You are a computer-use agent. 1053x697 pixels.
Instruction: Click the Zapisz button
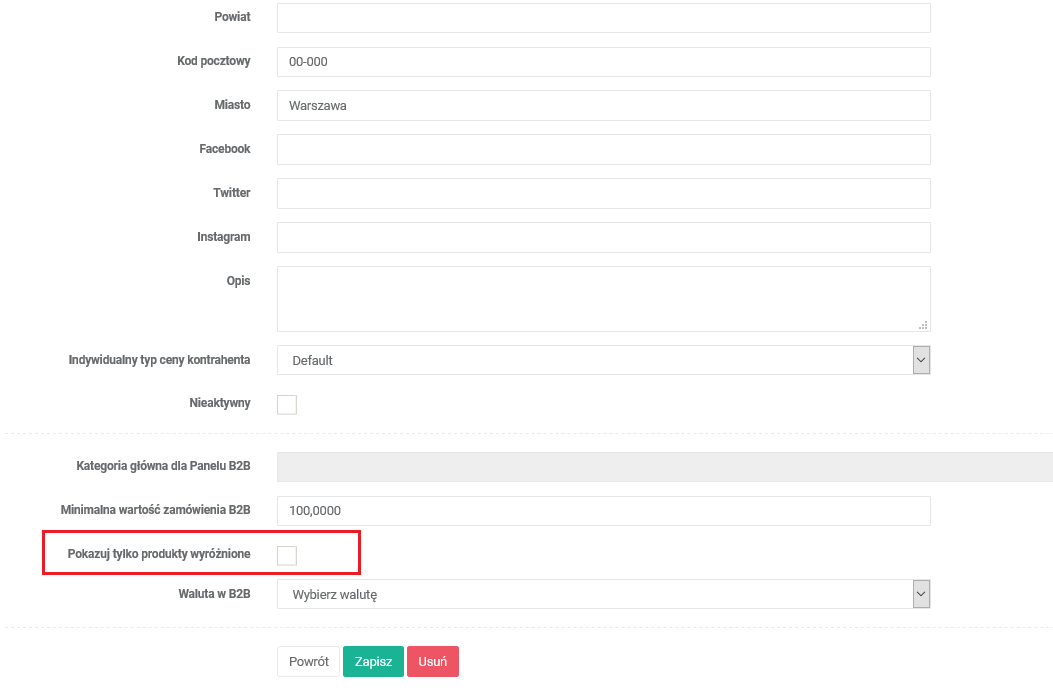click(373, 662)
